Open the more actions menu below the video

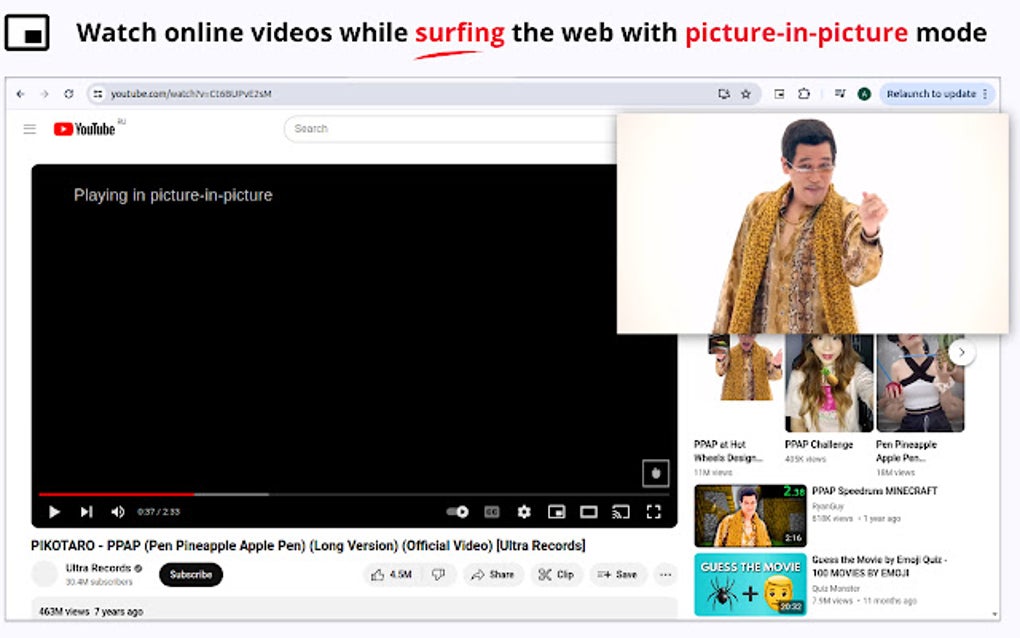point(666,574)
